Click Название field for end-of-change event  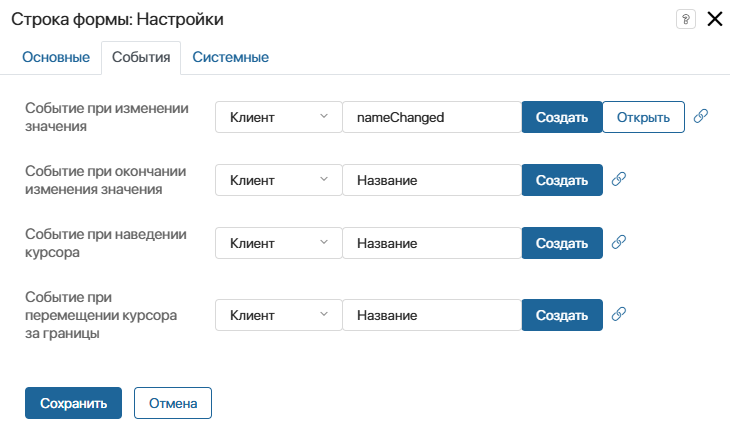tap(431, 180)
